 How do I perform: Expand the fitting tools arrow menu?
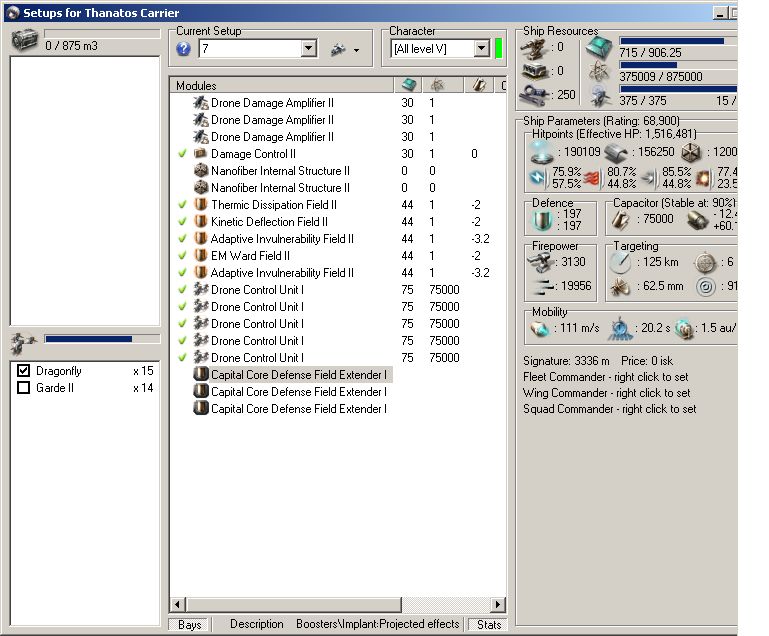click(357, 50)
